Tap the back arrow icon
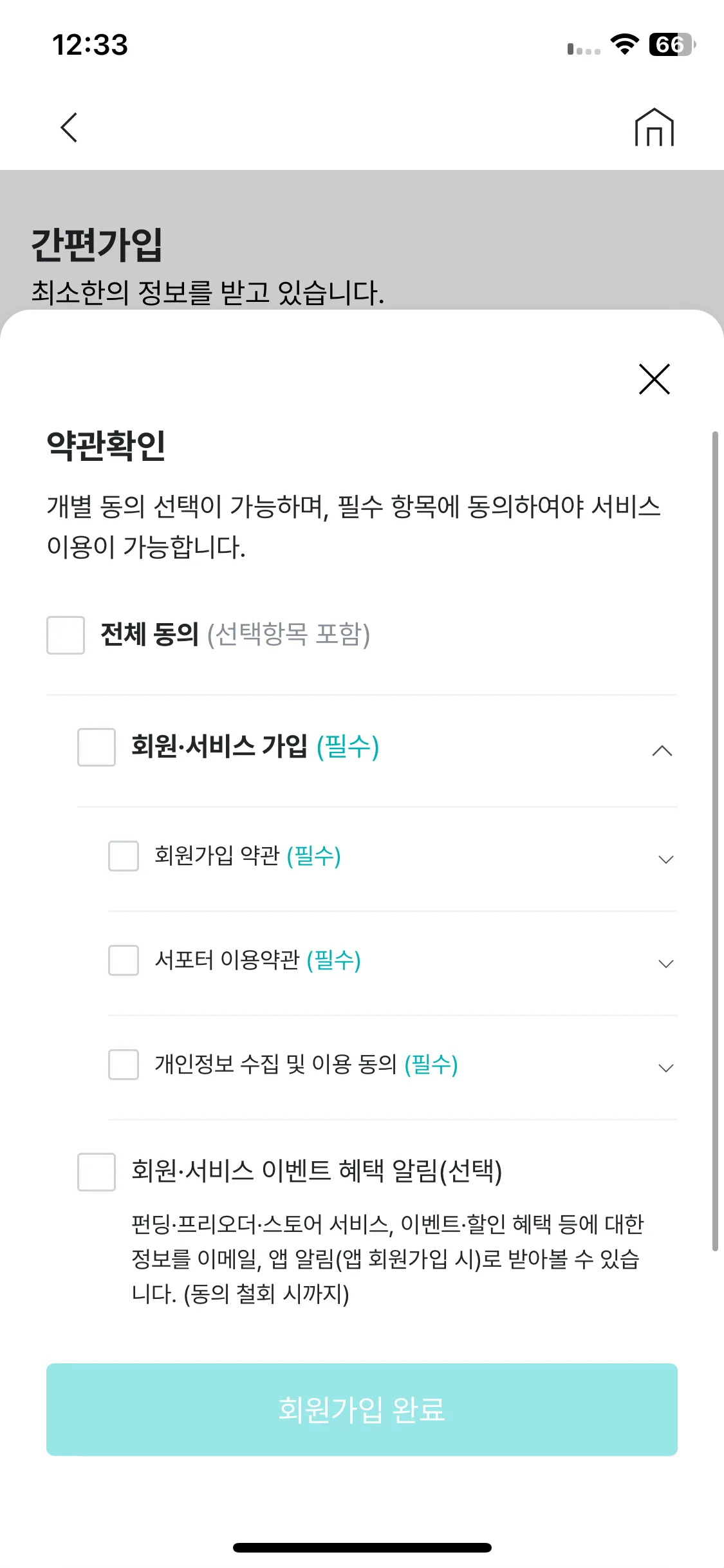Screen dimensions: 724x1568 [x=69, y=127]
